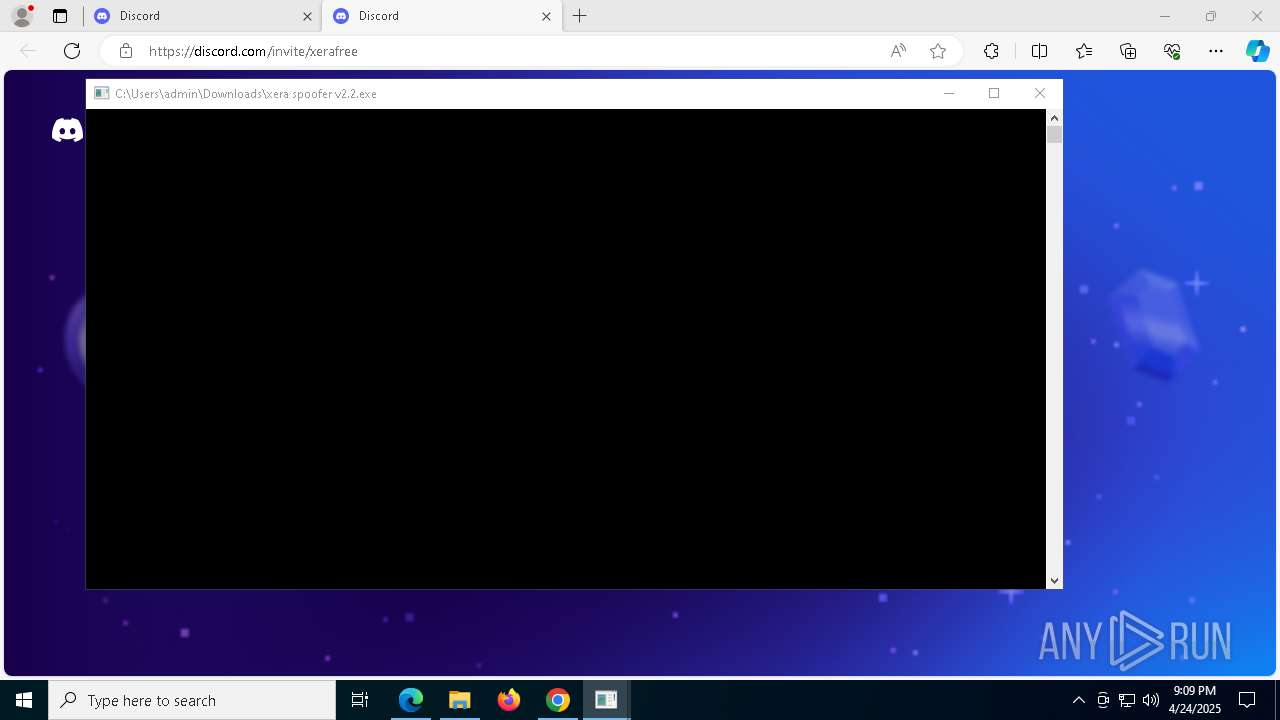Open Task View from the taskbar
This screenshot has height=720, width=1280.
tap(360, 700)
